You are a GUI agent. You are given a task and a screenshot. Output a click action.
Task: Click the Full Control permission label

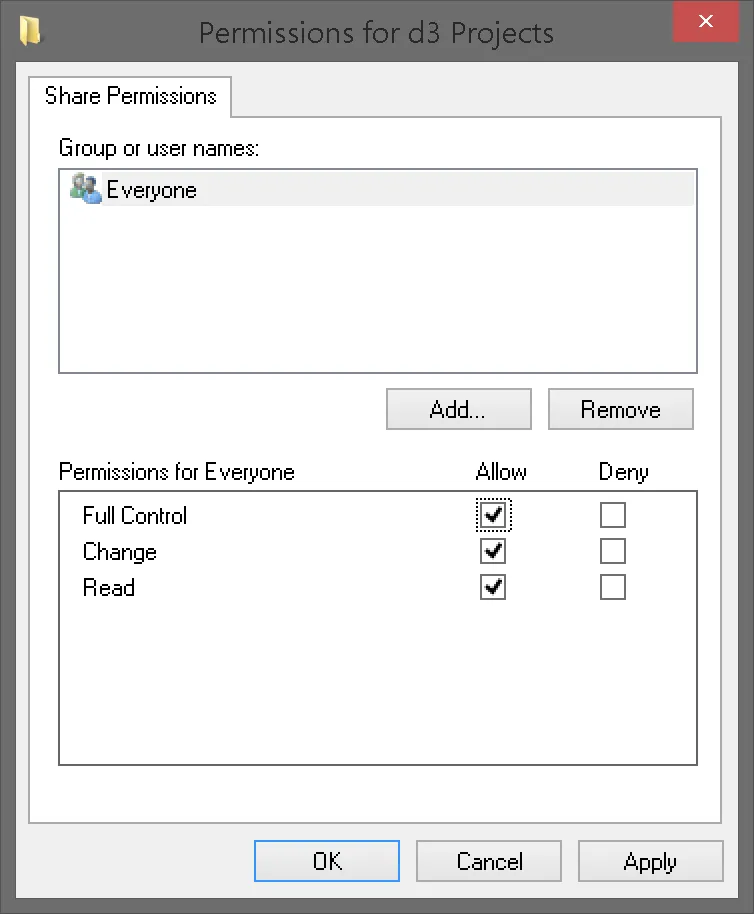tap(135, 515)
